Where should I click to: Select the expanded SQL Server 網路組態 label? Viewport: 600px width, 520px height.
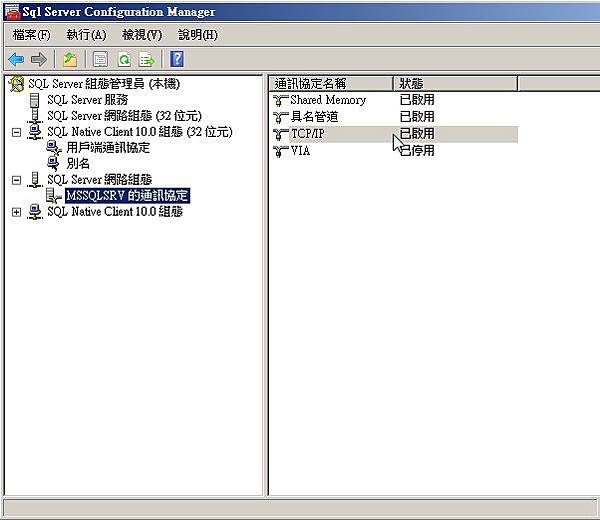[x=99, y=179]
